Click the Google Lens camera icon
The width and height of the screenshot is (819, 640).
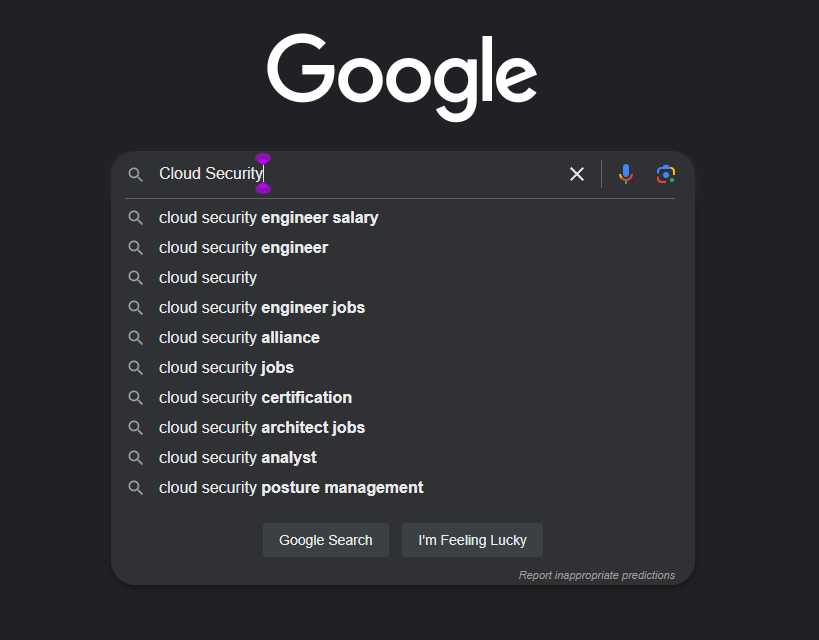[665, 173]
